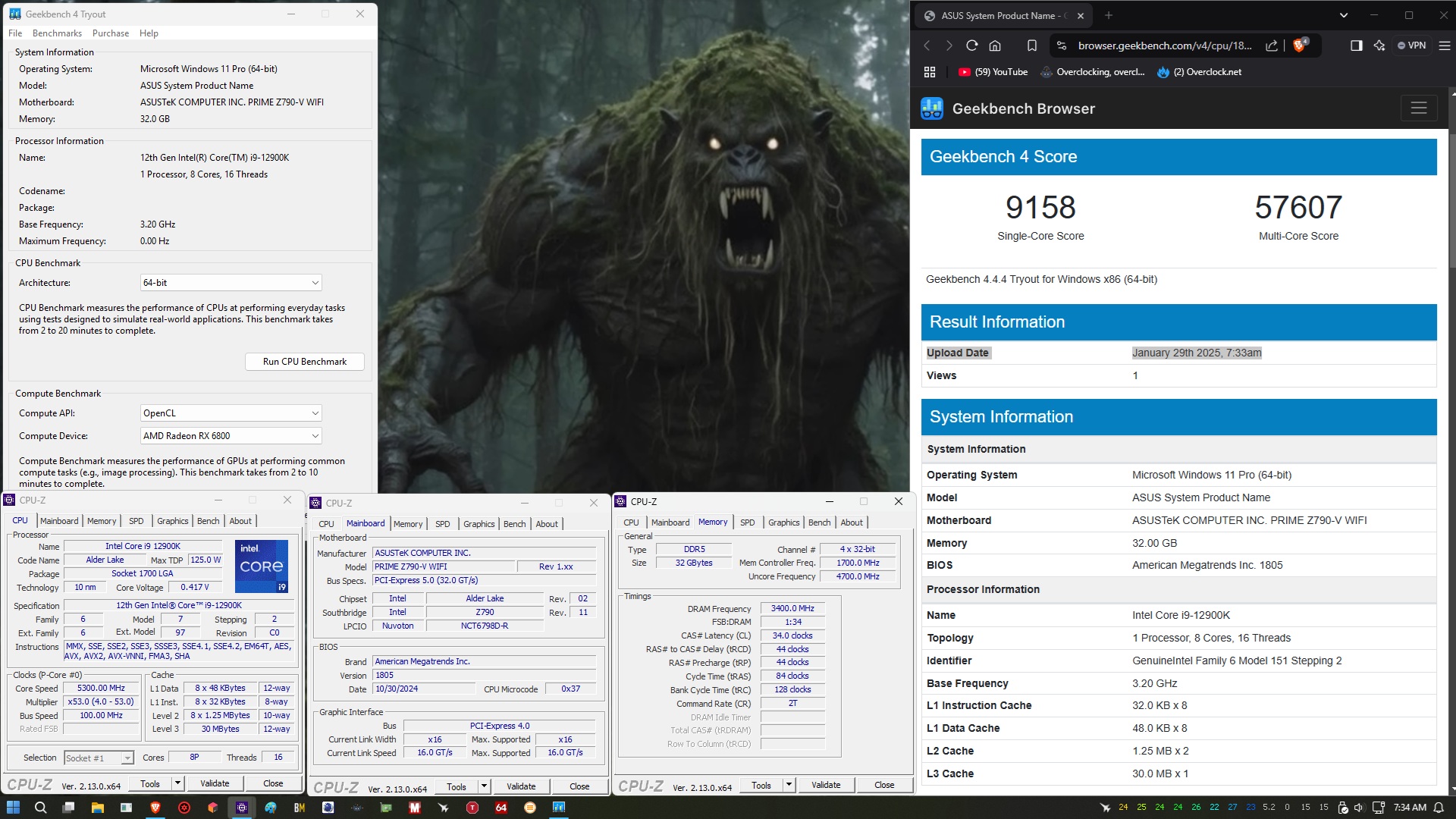
Task: Click the Intel Core i9 logo badge
Action: [261, 566]
